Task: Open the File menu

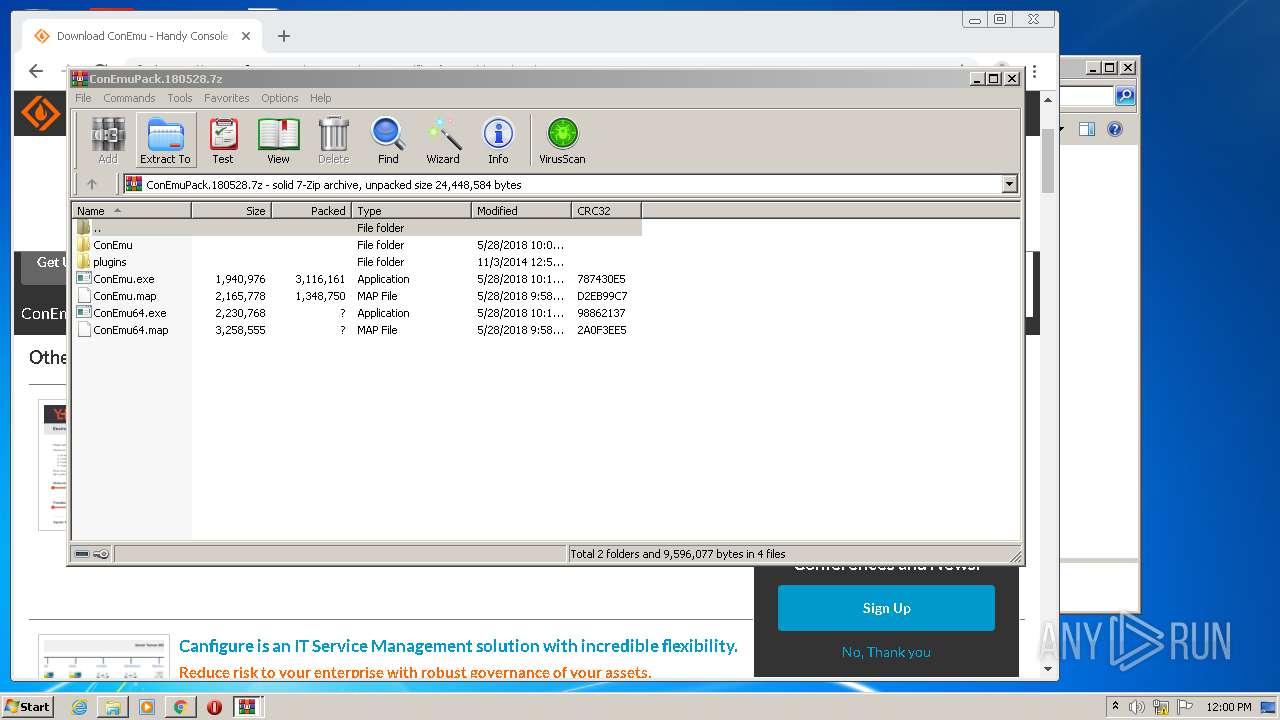Action: point(83,98)
